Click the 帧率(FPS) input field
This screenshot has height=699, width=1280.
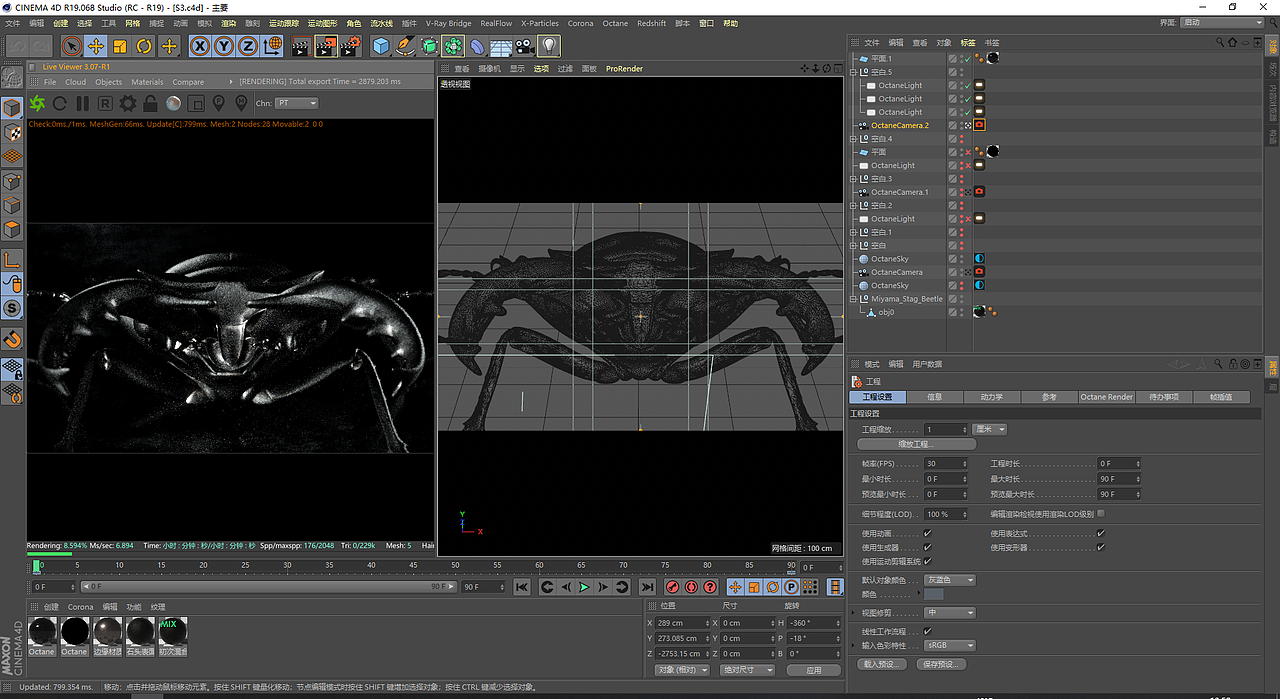coord(945,464)
